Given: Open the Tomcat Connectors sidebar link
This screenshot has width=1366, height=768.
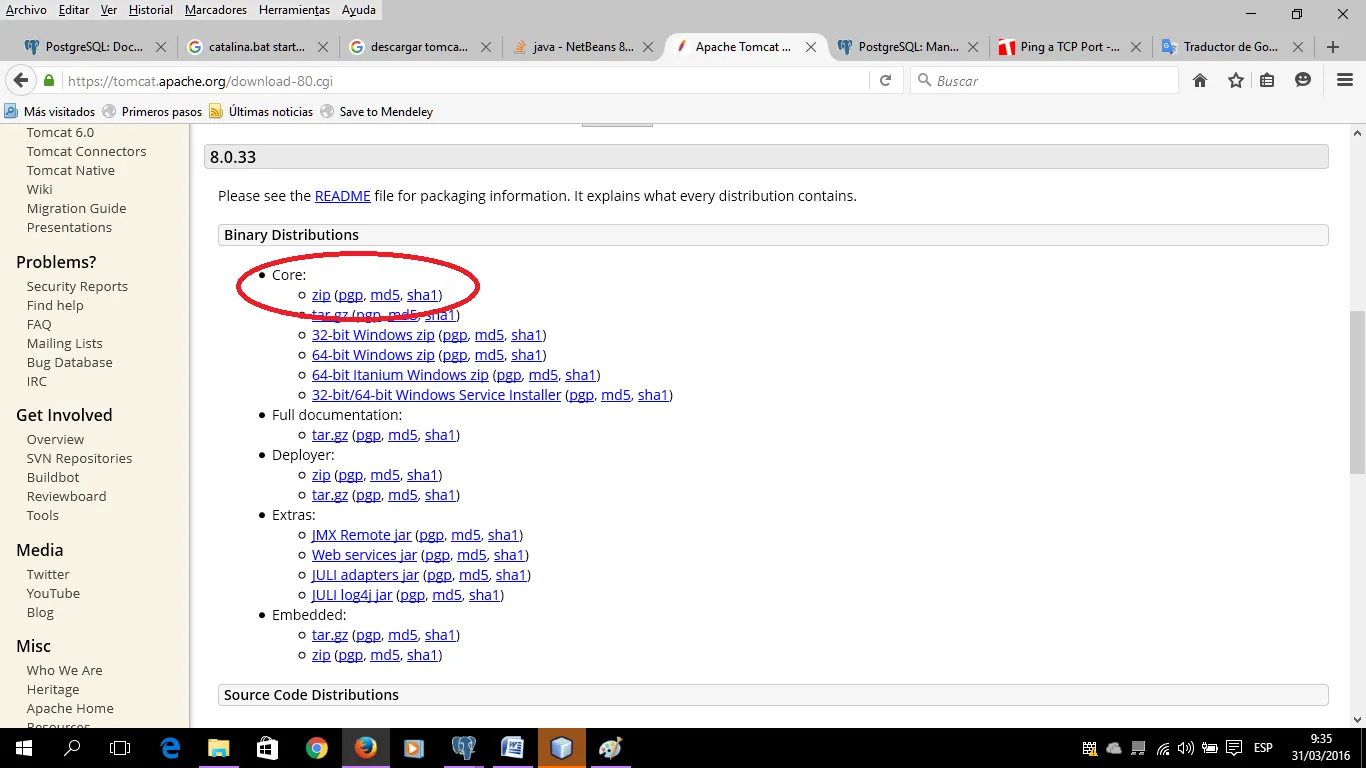Looking at the screenshot, I should (x=86, y=152).
